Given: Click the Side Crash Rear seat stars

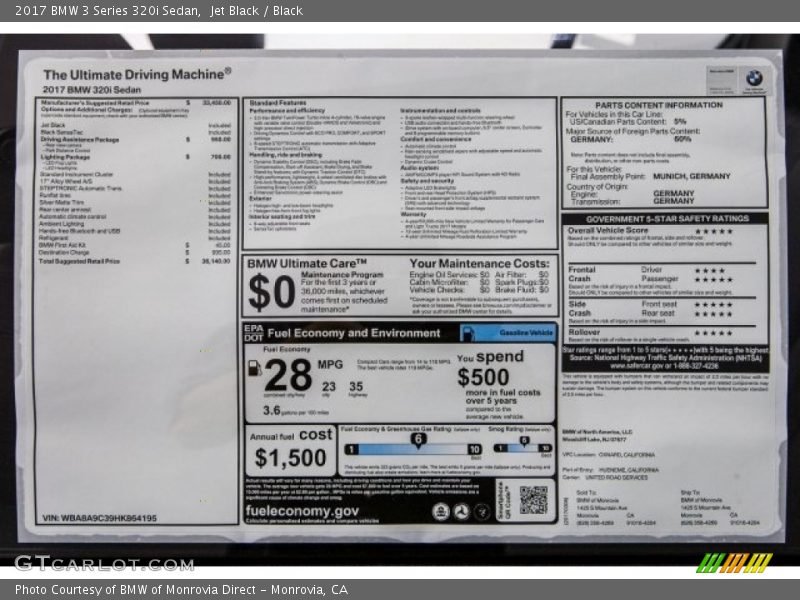Looking at the screenshot, I should (714, 314).
